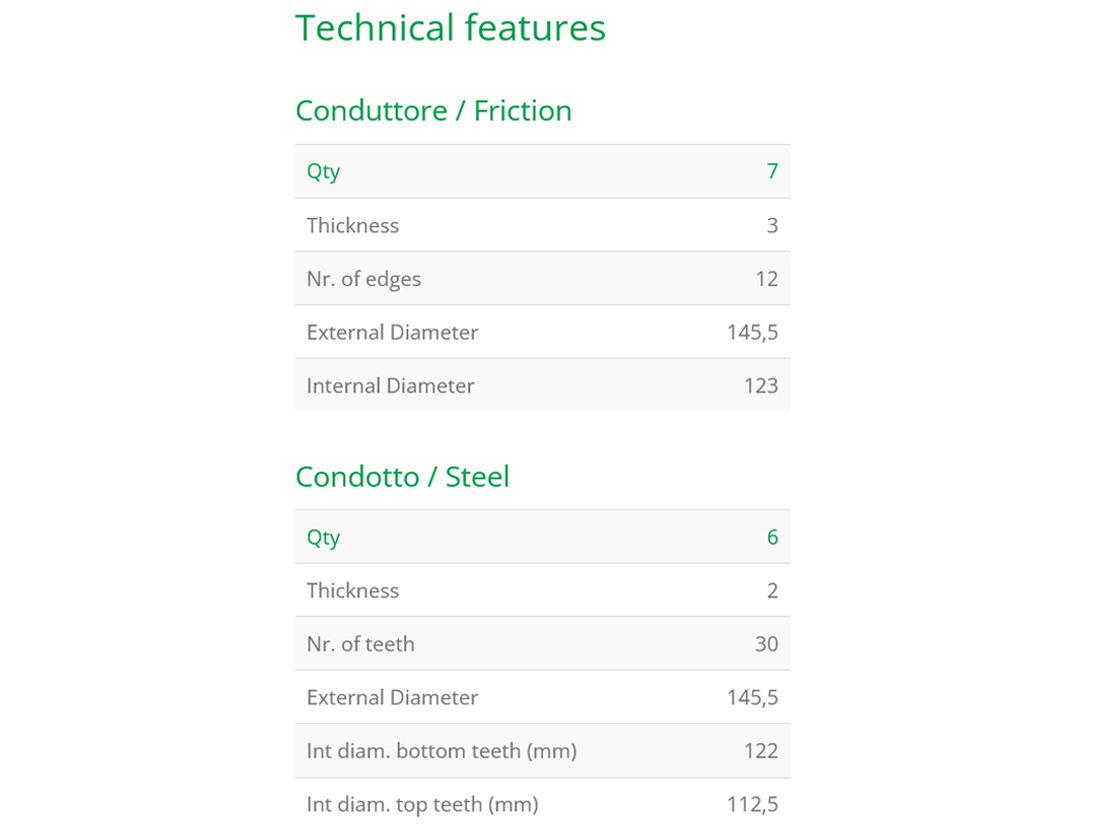Screen dimensions: 1100x825
Task: Select the Steel Thickness value 2
Action: (772, 591)
